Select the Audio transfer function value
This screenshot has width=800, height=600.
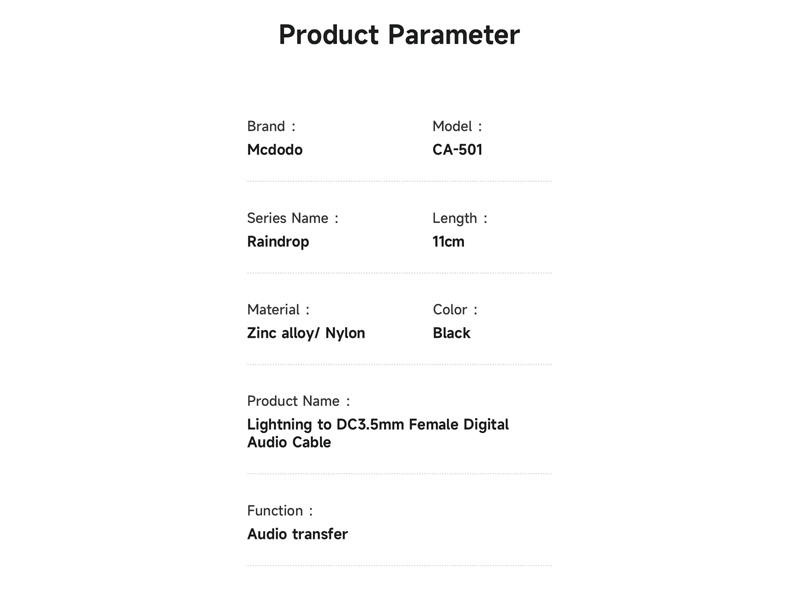pos(297,534)
